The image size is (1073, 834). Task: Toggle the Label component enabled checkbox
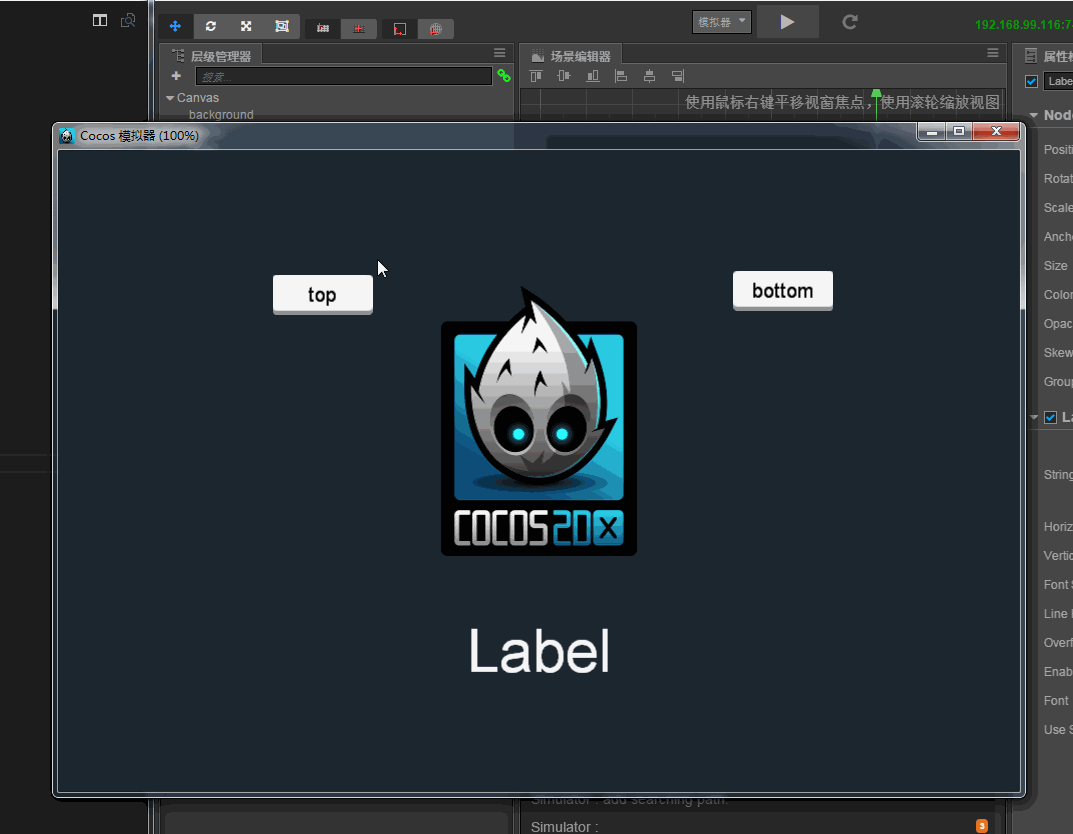click(1050, 417)
